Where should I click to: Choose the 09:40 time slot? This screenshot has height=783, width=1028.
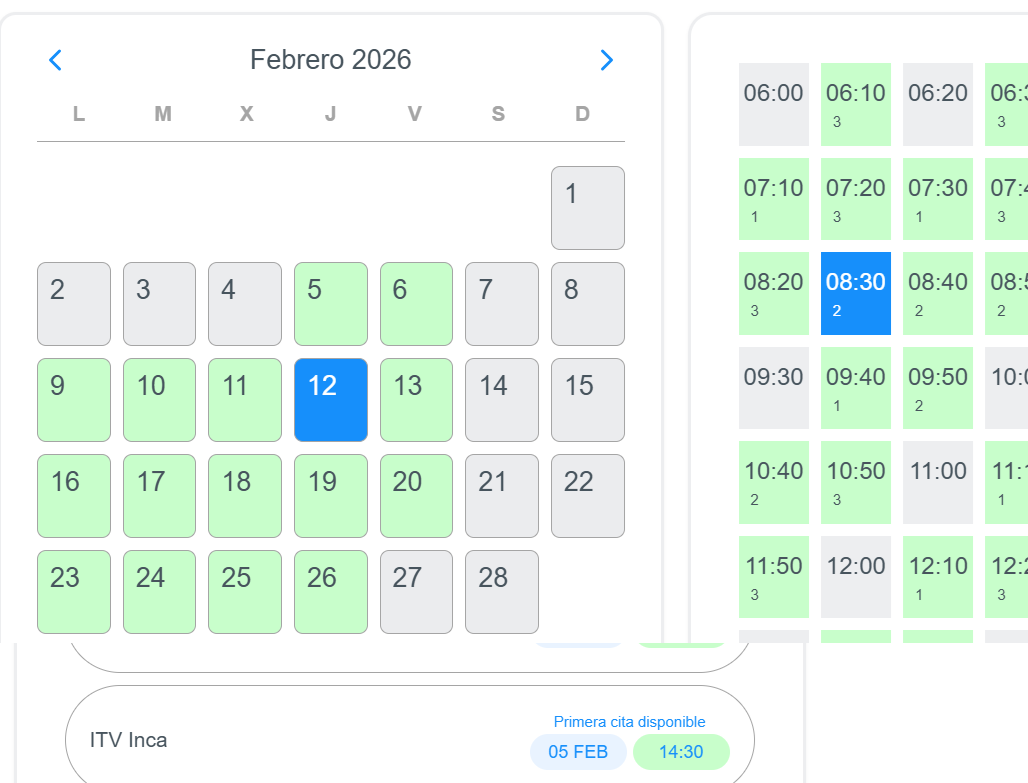[856, 387]
